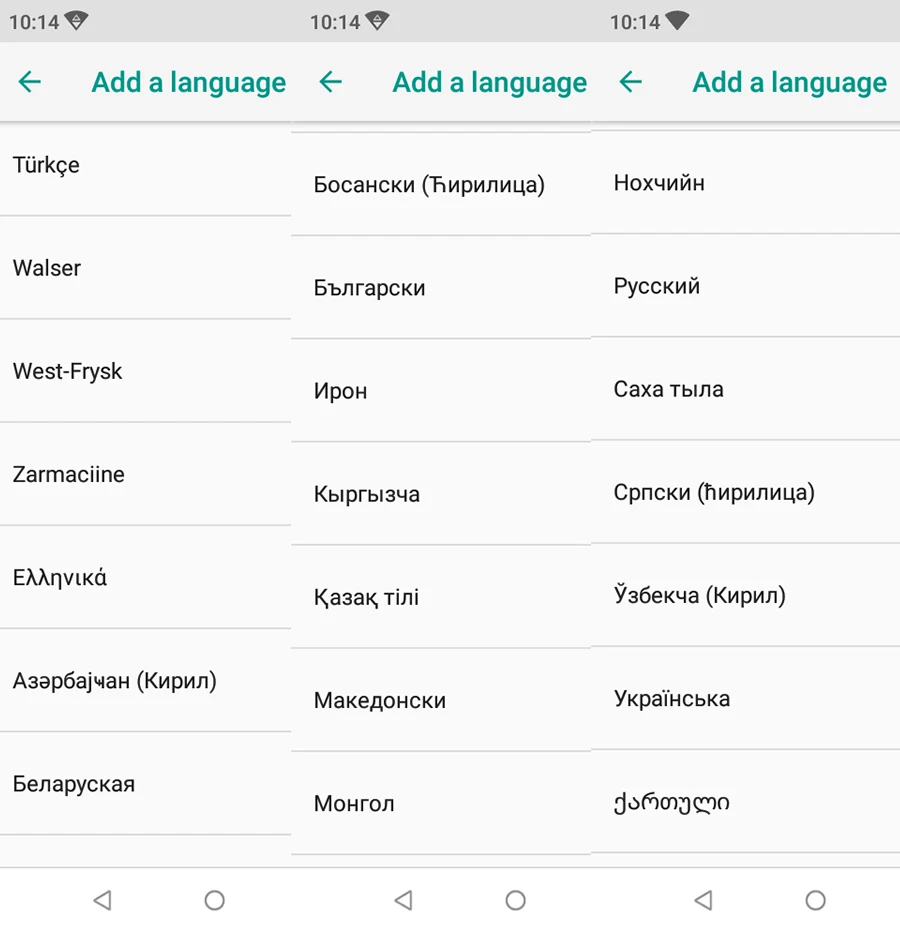Screen dimensions: 900x934
Task: Select Ўзбекча (Кирил) language
Action: click(x=745, y=594)
